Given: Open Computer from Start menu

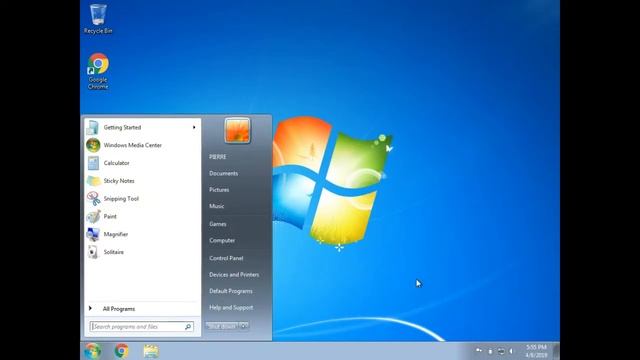Looking at the screenshot, I should click(222, 240).
